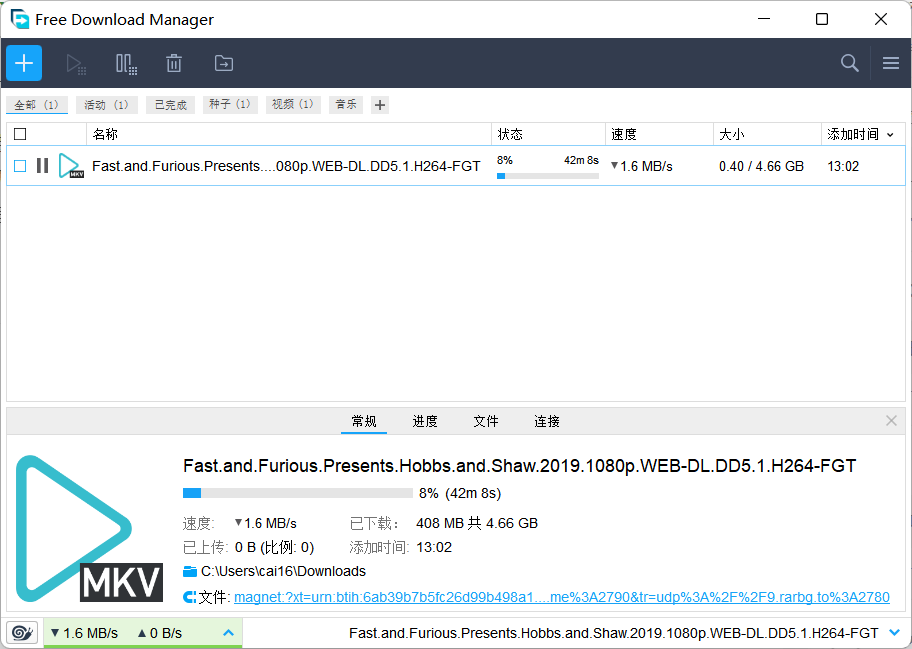912x649 pixels.
Task: Click the C:\Users\cai16\Downloads path
Action: (283, 571)
